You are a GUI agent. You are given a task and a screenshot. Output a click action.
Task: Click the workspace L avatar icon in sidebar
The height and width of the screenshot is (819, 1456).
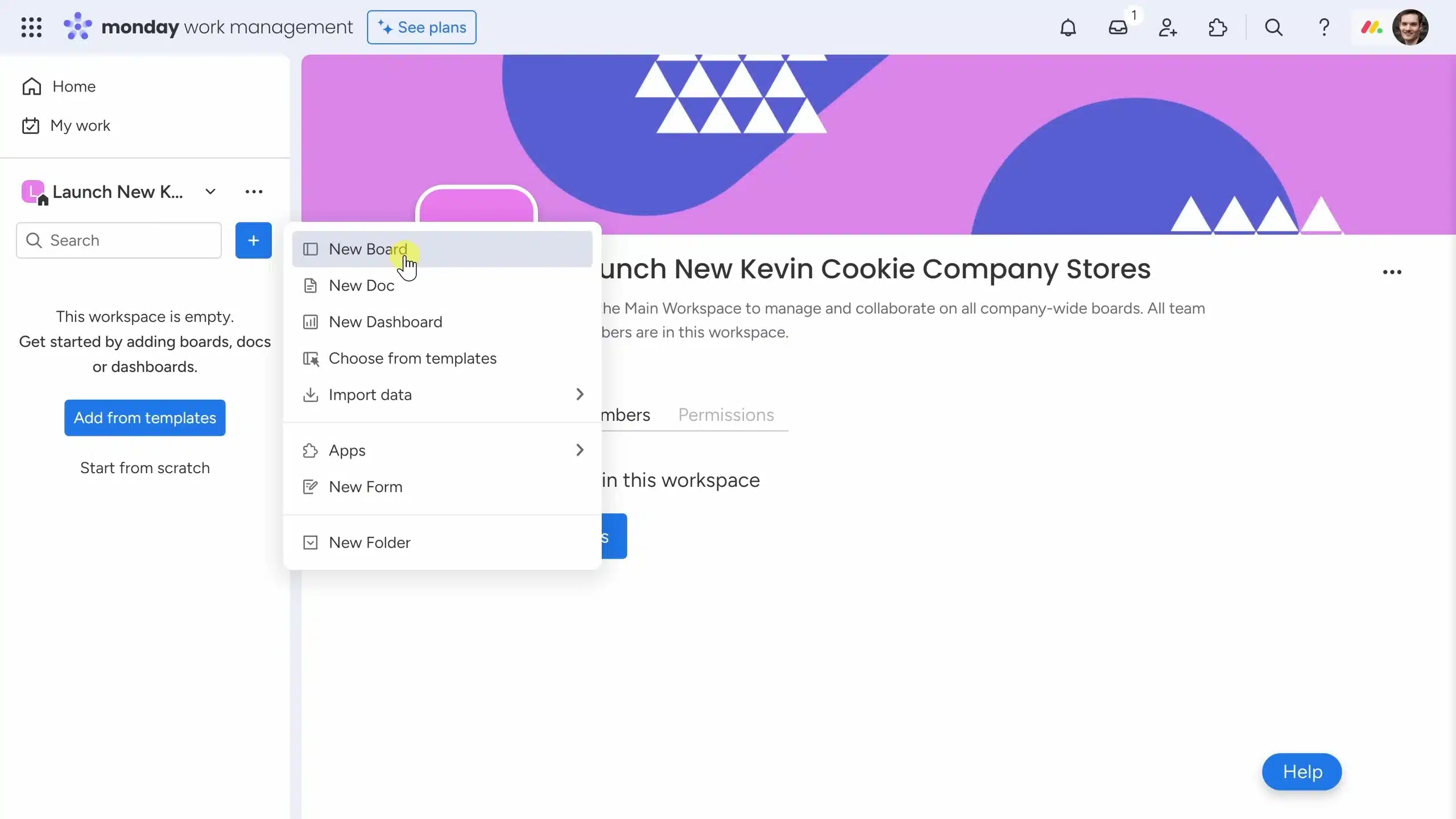33,192
